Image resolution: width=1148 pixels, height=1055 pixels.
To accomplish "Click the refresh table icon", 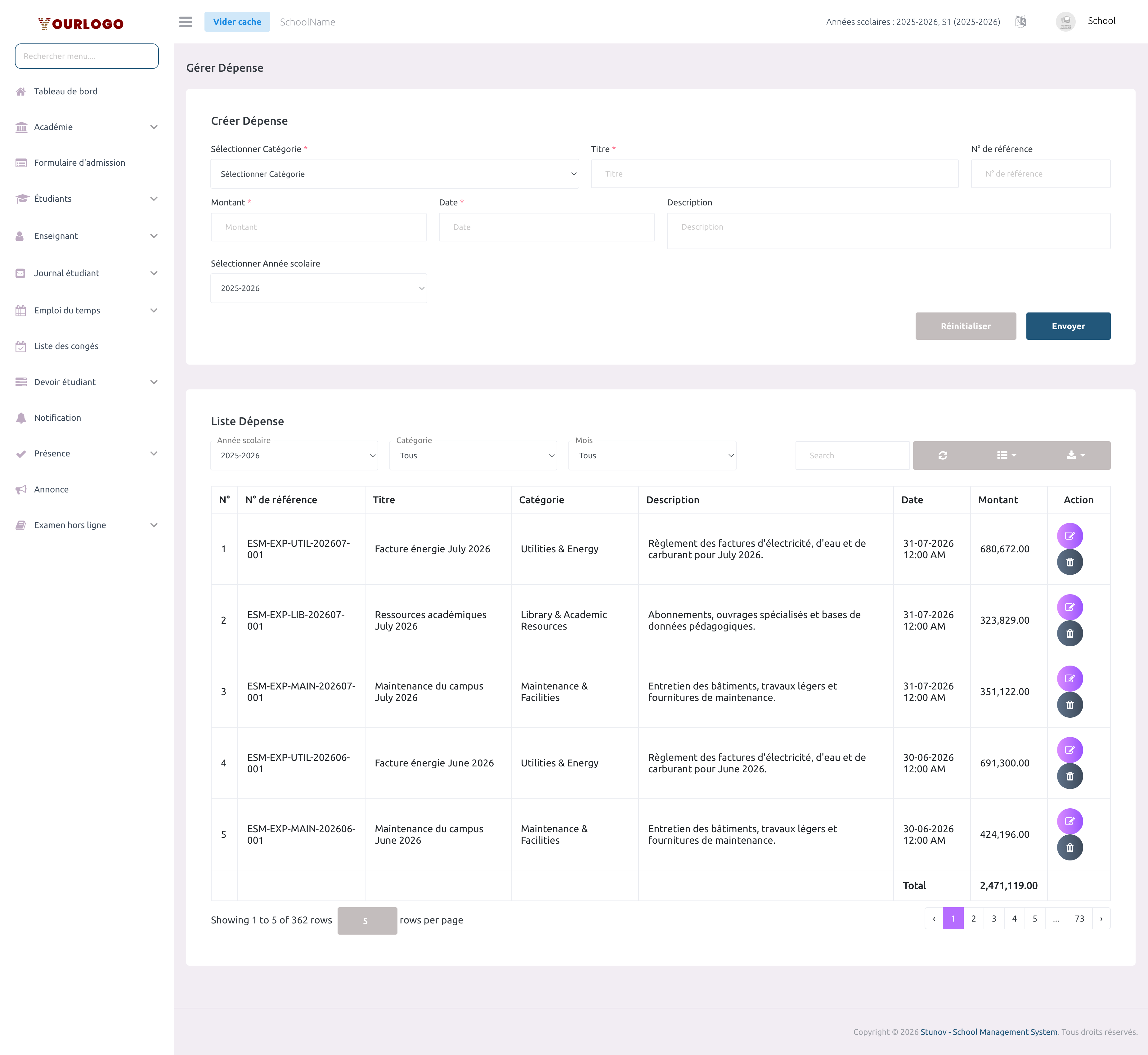I will pos(943,456).
